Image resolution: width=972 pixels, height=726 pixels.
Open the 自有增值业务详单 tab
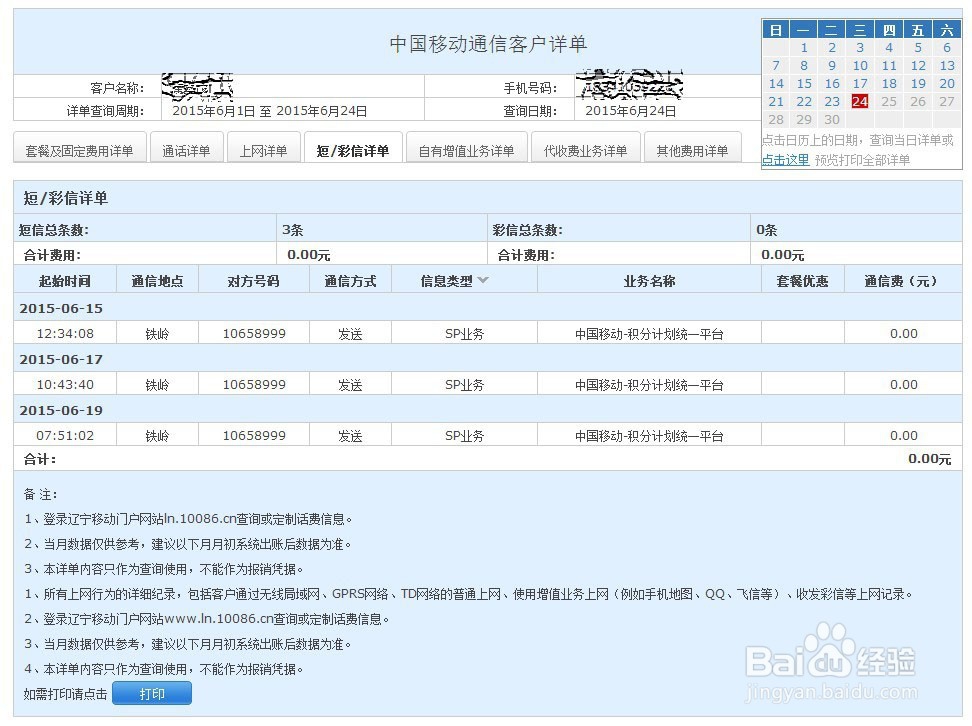[467, 148]
